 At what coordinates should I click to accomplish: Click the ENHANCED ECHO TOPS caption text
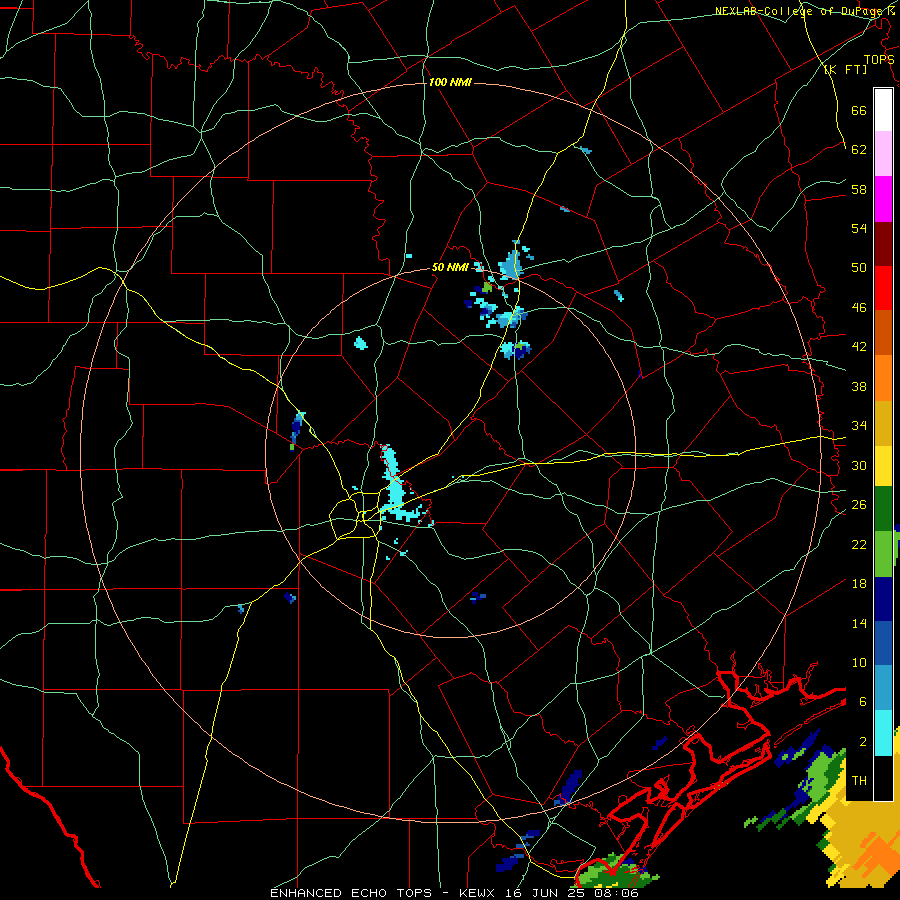coord(351,893)
